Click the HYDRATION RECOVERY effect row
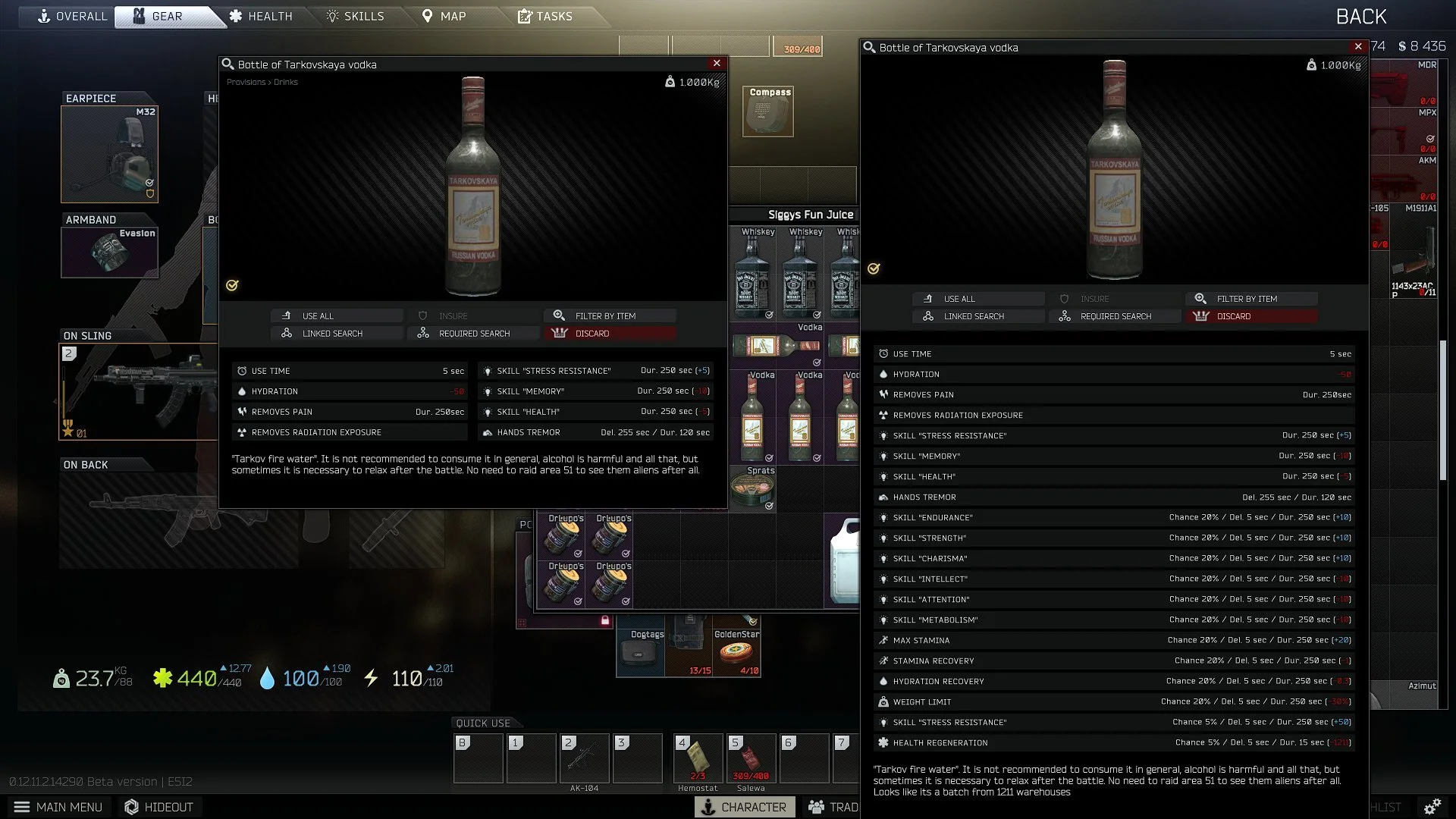Image resolution: width=1456 pixels, height=819 pixels. [x=1114, y=681]
